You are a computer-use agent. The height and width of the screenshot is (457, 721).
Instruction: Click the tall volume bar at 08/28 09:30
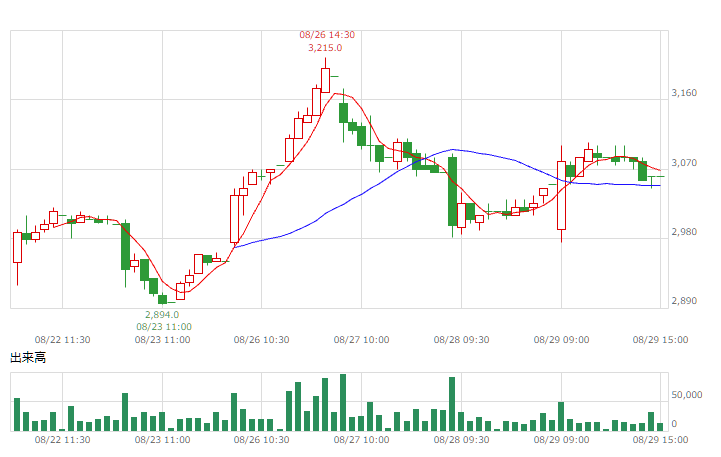click(x=452, y=404)
